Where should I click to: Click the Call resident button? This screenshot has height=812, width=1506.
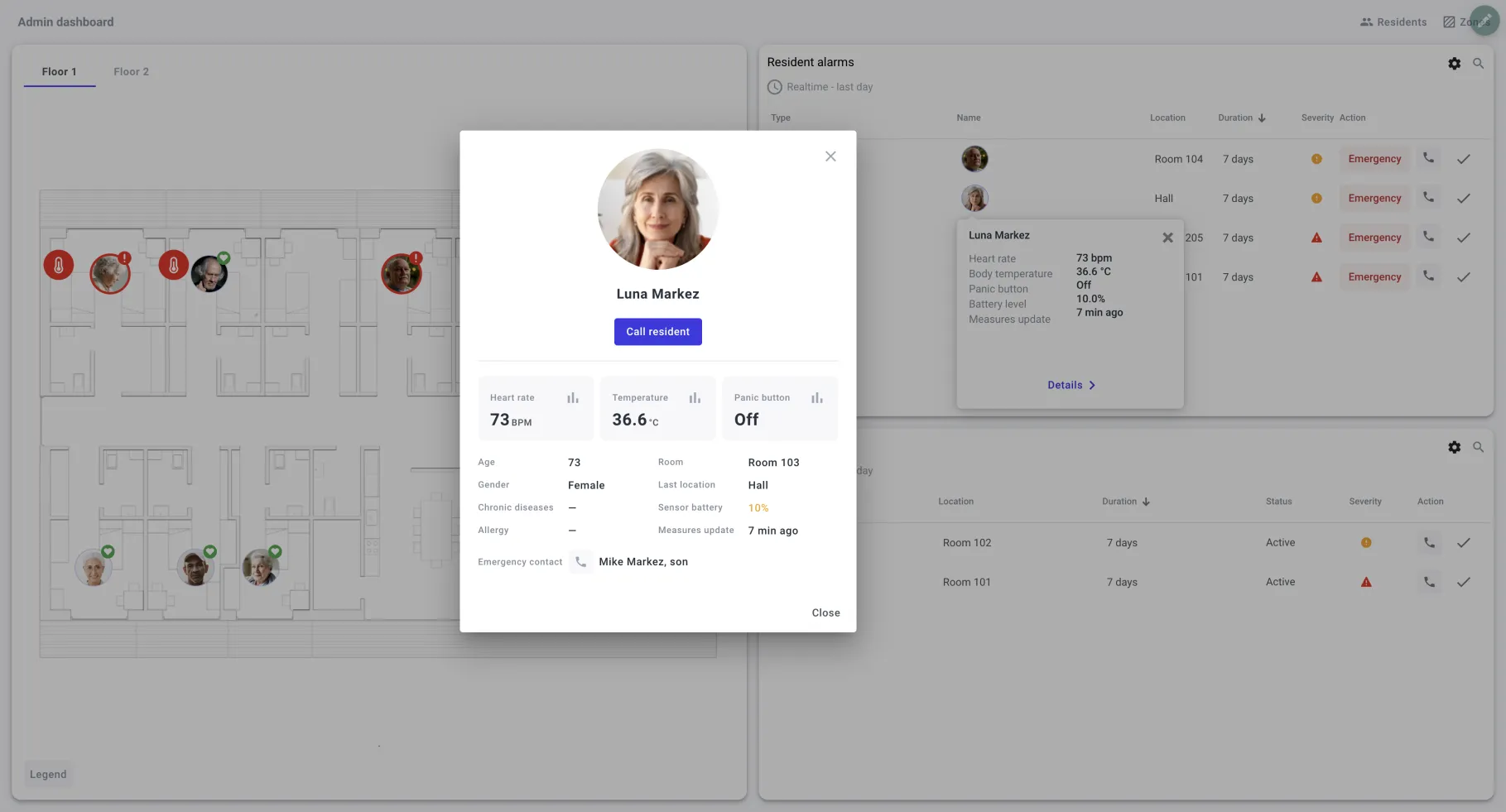point(657,331)
